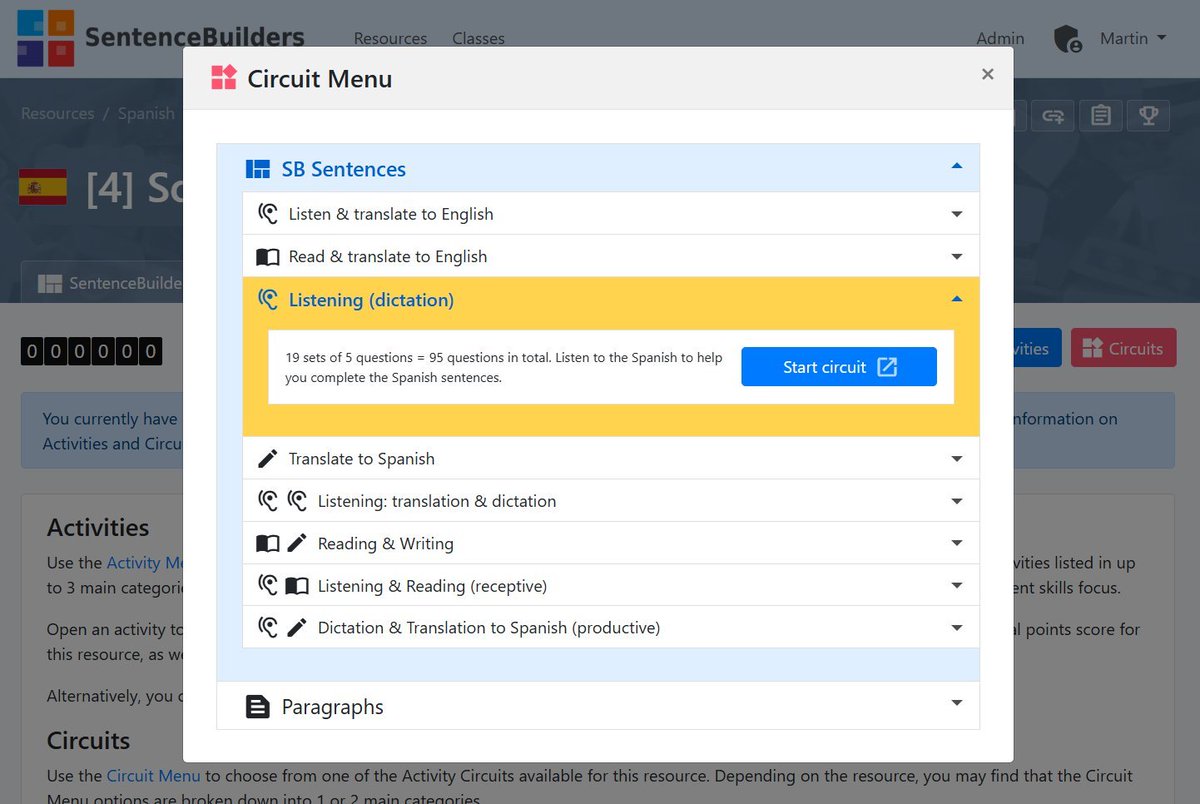
Task: Click the Start circuit button
Action: [x=839, y=367]
